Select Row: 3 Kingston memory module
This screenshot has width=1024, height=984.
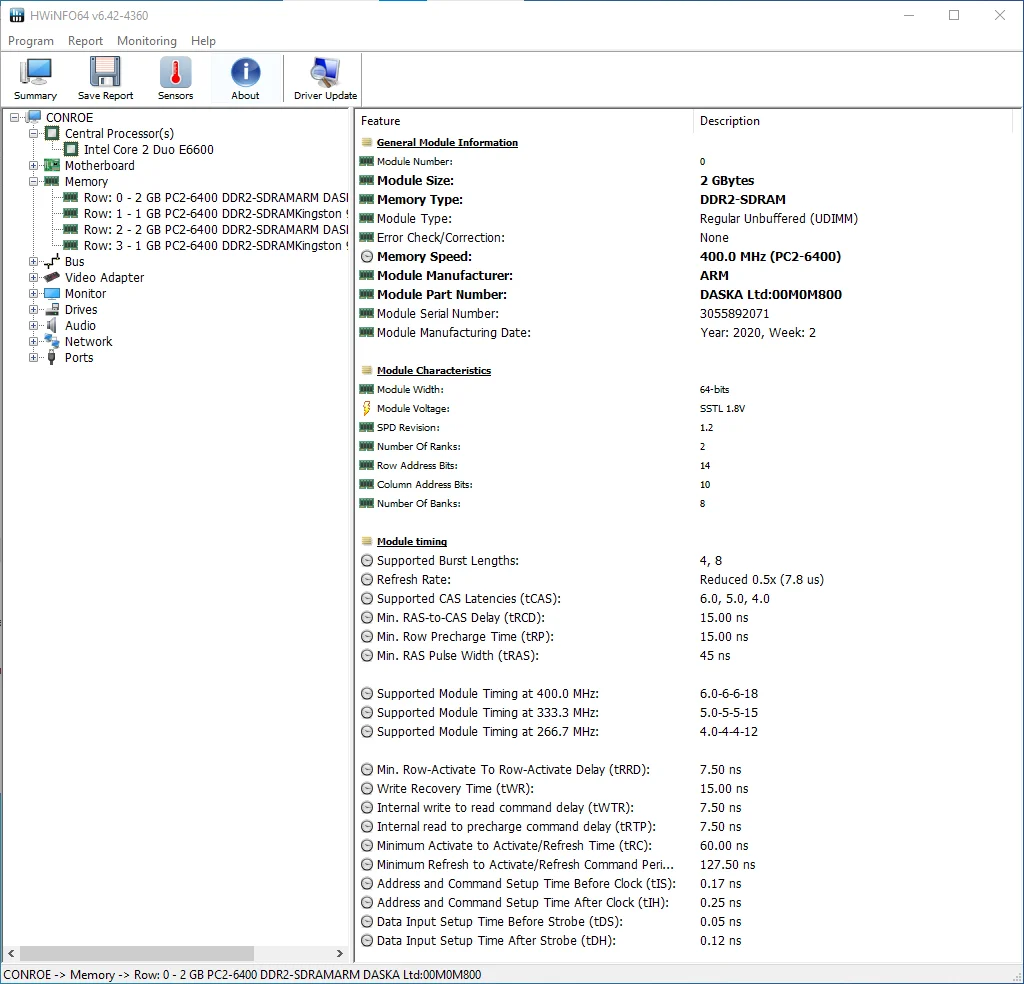(x=216, y=246)
